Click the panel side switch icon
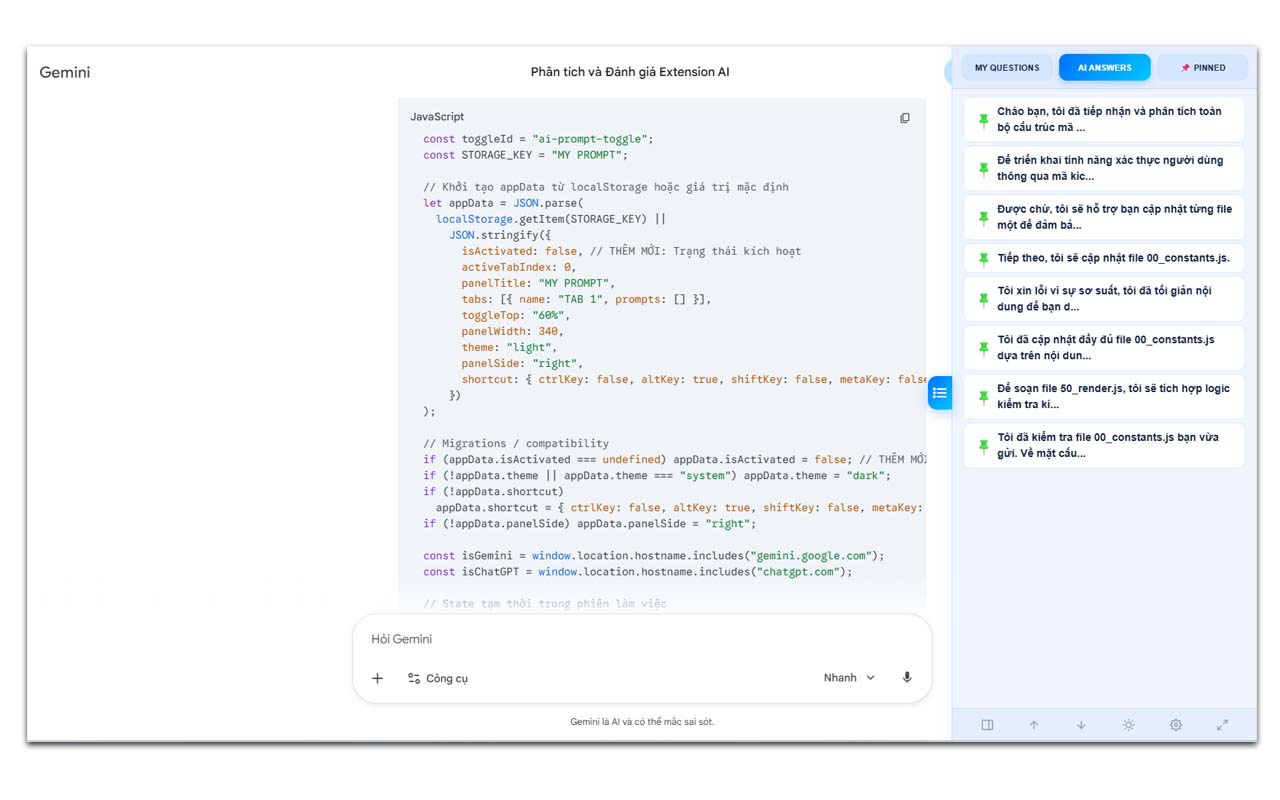The image size is (1280, 800). (987, 725)
